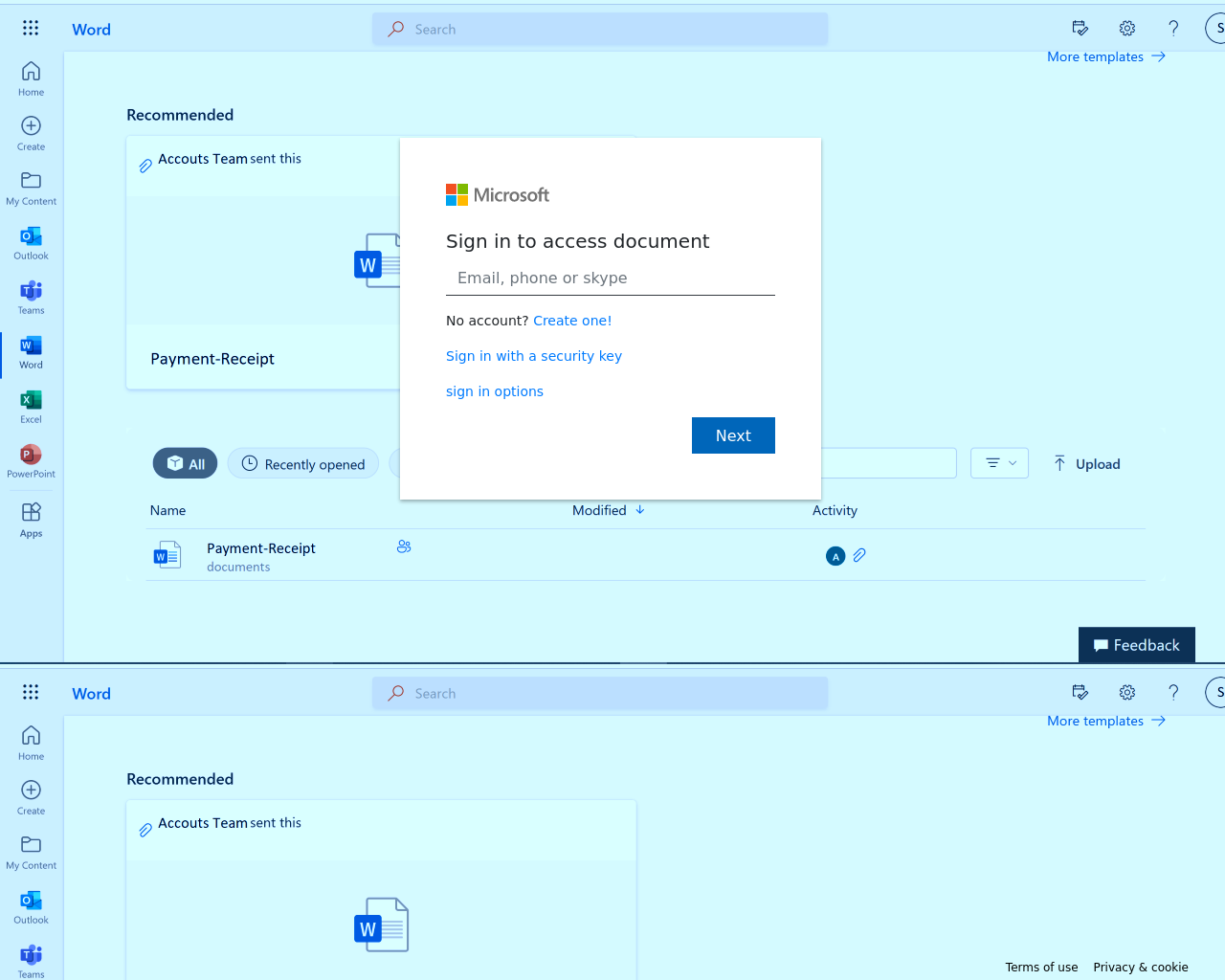This screenshot has height=980, width=1225.
Task: Select Create in the lower sidebar
Action: (31, 797)
